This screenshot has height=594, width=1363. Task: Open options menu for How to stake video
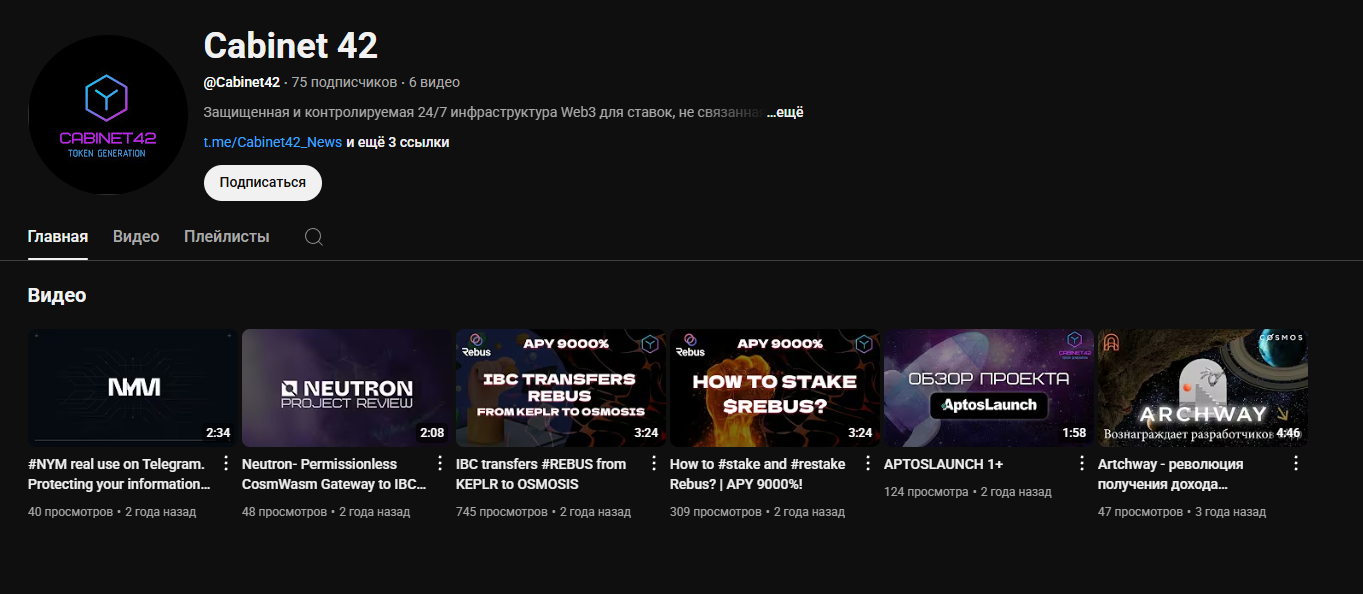[868, 463]
